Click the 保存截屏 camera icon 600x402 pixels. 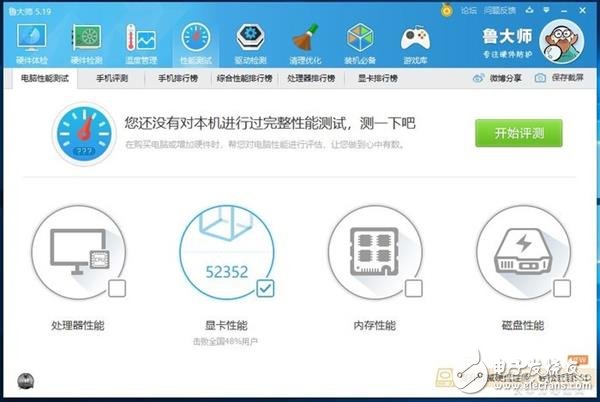tap(540, 78)
